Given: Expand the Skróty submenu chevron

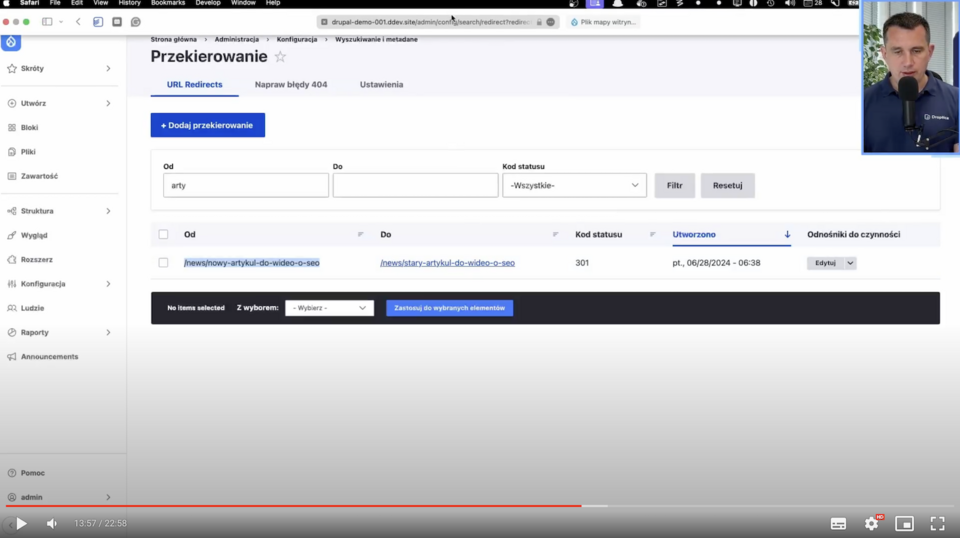Looking at the screenshot, I should pyautogui.click(x=108, y=69).
